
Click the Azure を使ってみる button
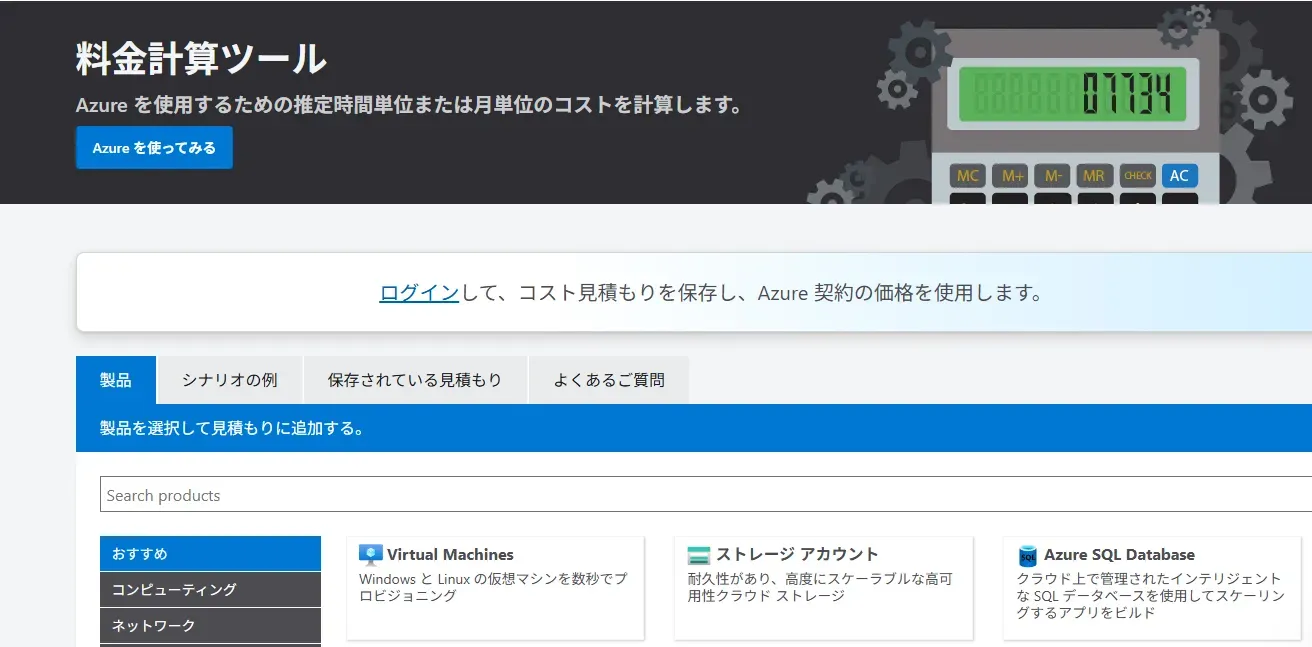point(153,146)
